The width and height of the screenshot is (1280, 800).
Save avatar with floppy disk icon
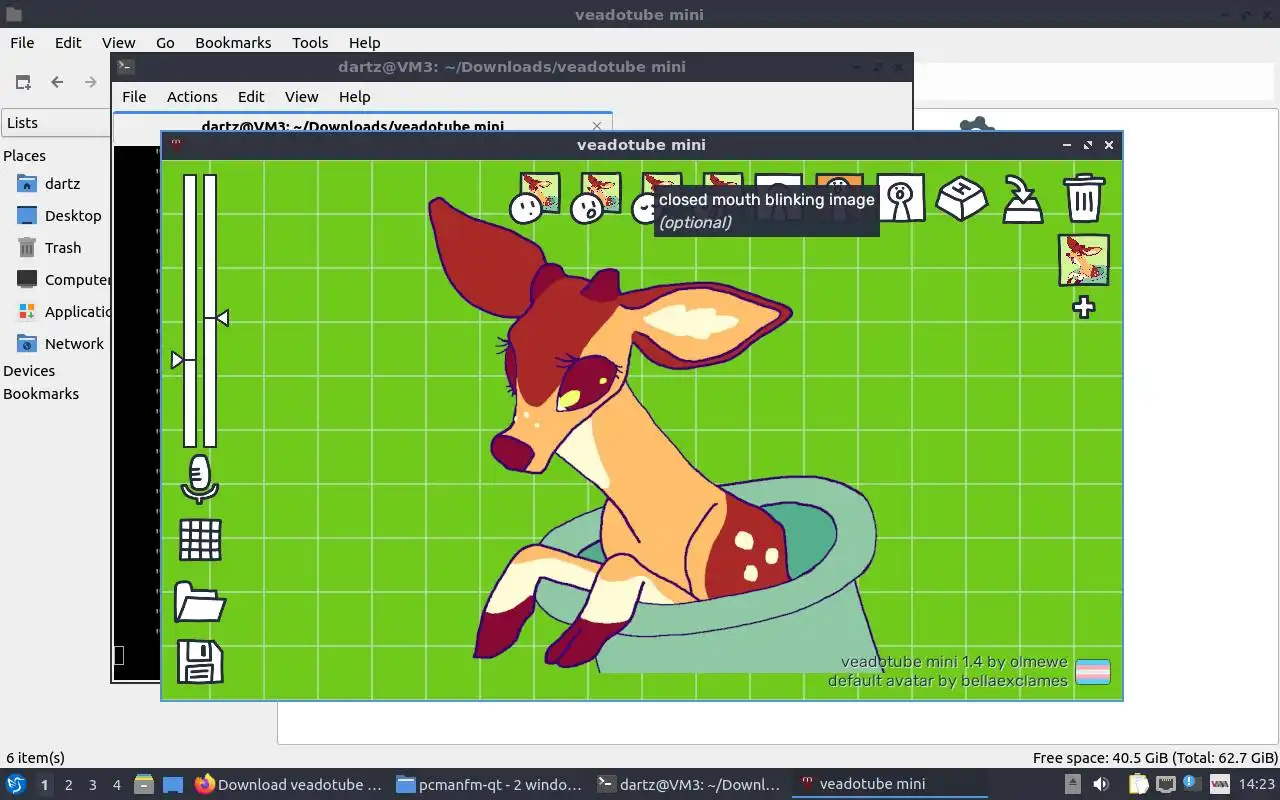(x=200, y=662)
